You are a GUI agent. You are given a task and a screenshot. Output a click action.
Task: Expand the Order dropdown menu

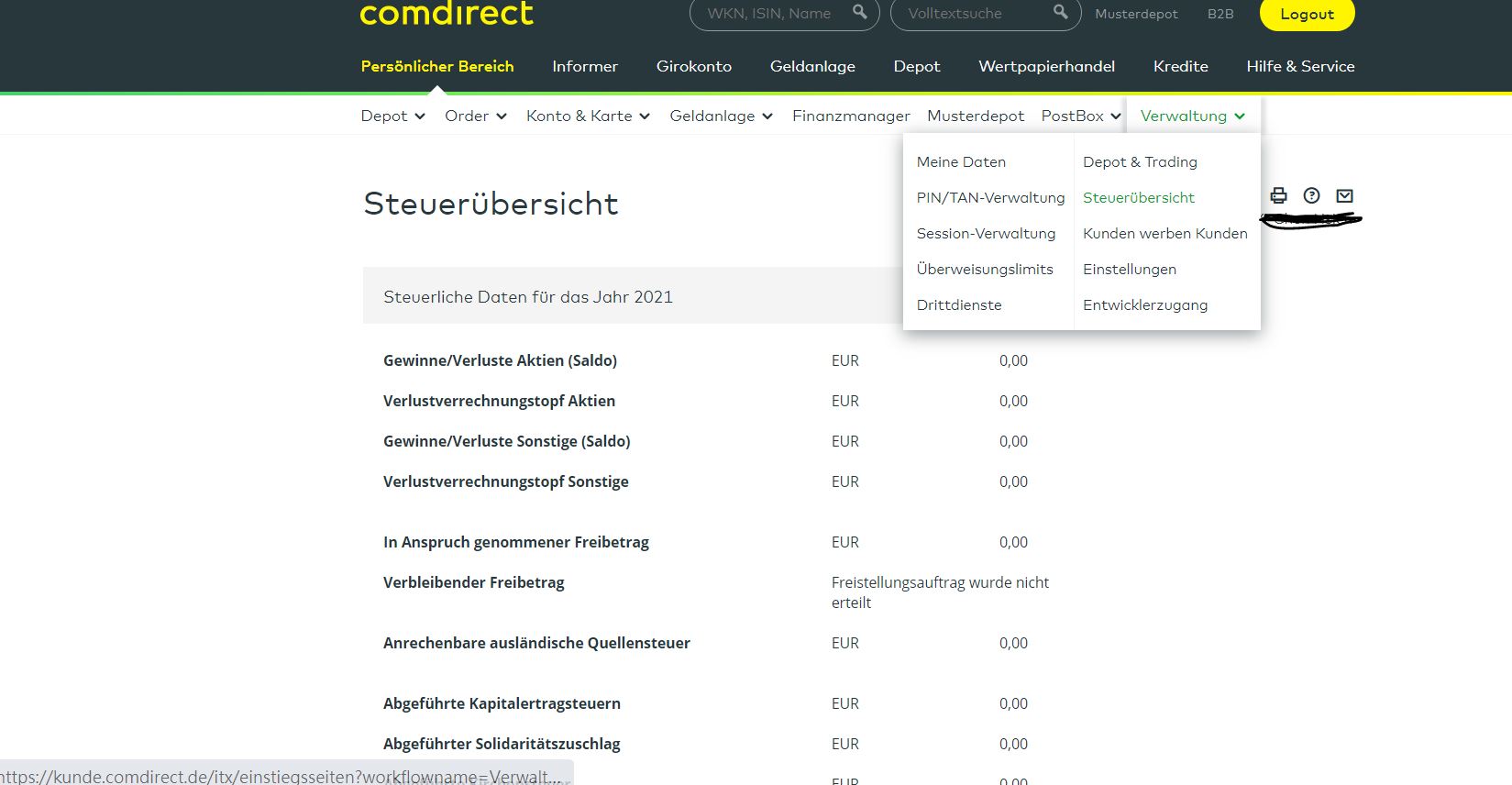pyautogui.click(x=475, y=116)
